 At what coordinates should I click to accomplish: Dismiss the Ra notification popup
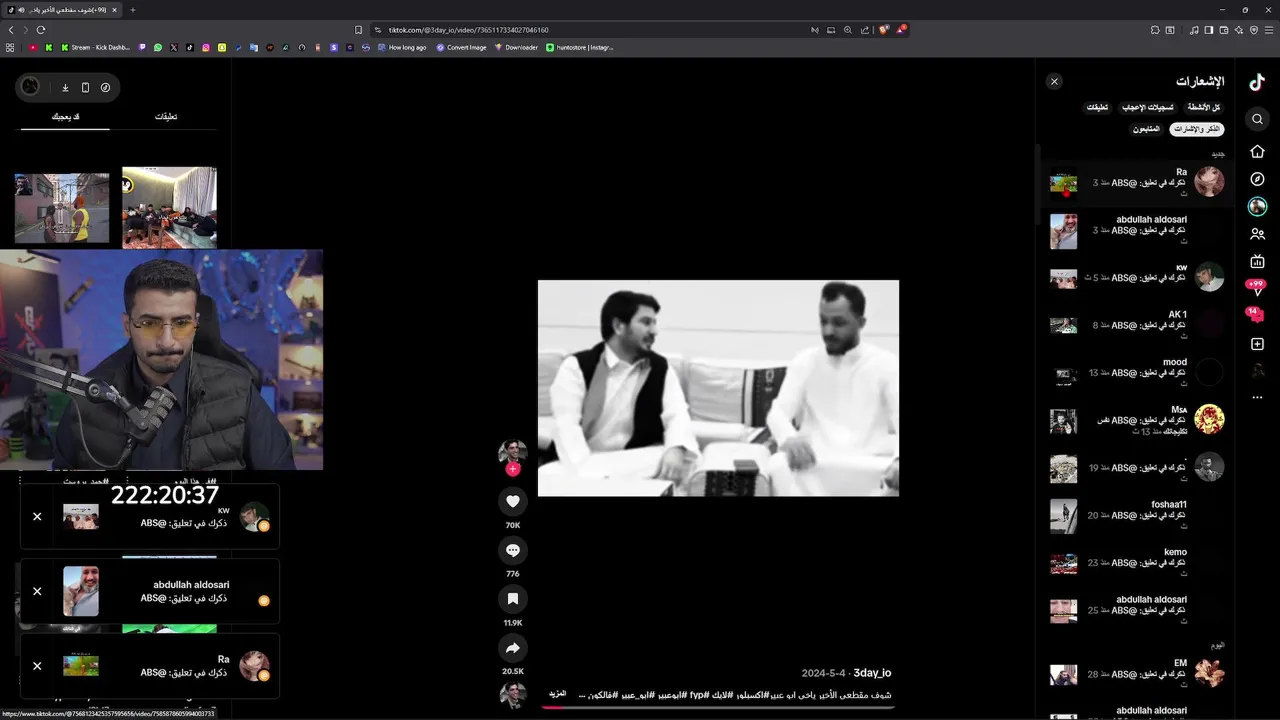coord(37,666)
